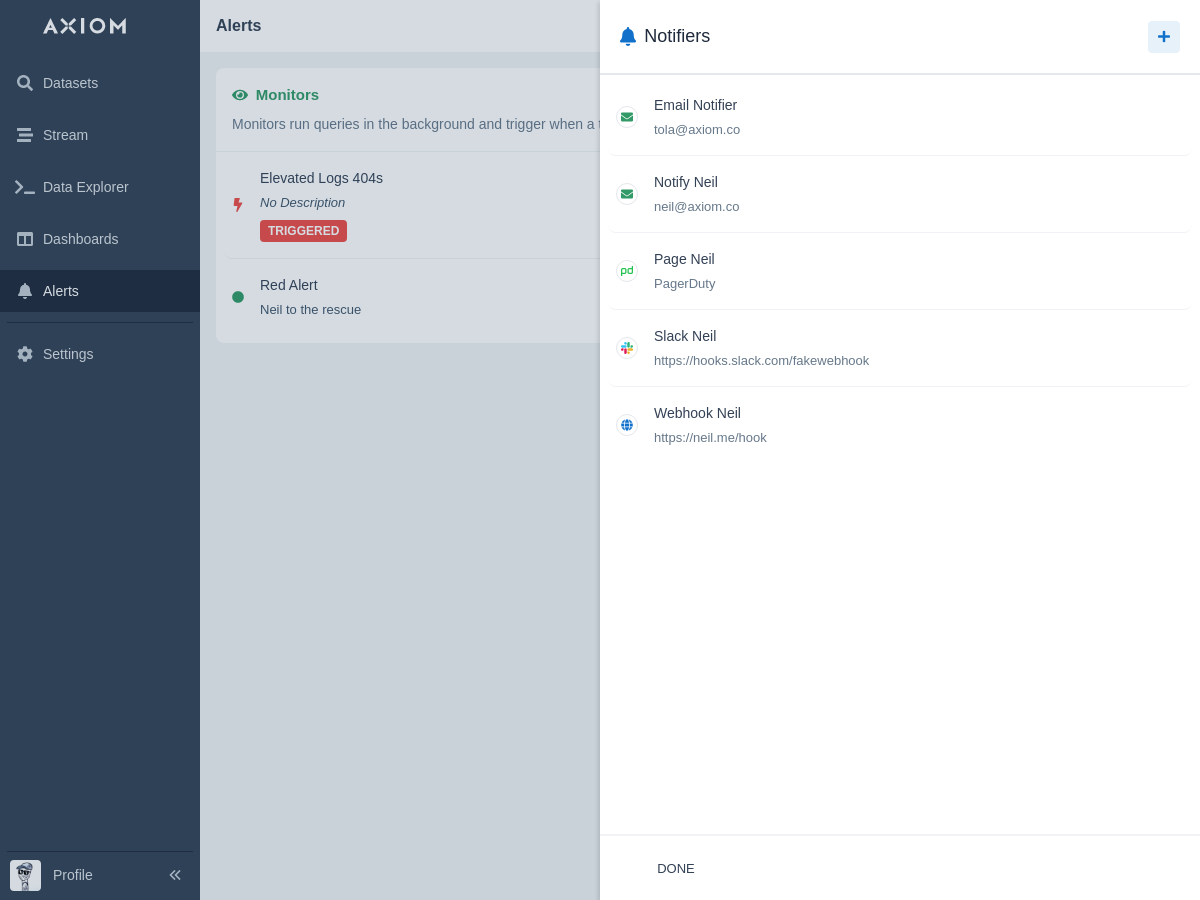
Task: Navigate to Dashboards
Action: (80, 239)
